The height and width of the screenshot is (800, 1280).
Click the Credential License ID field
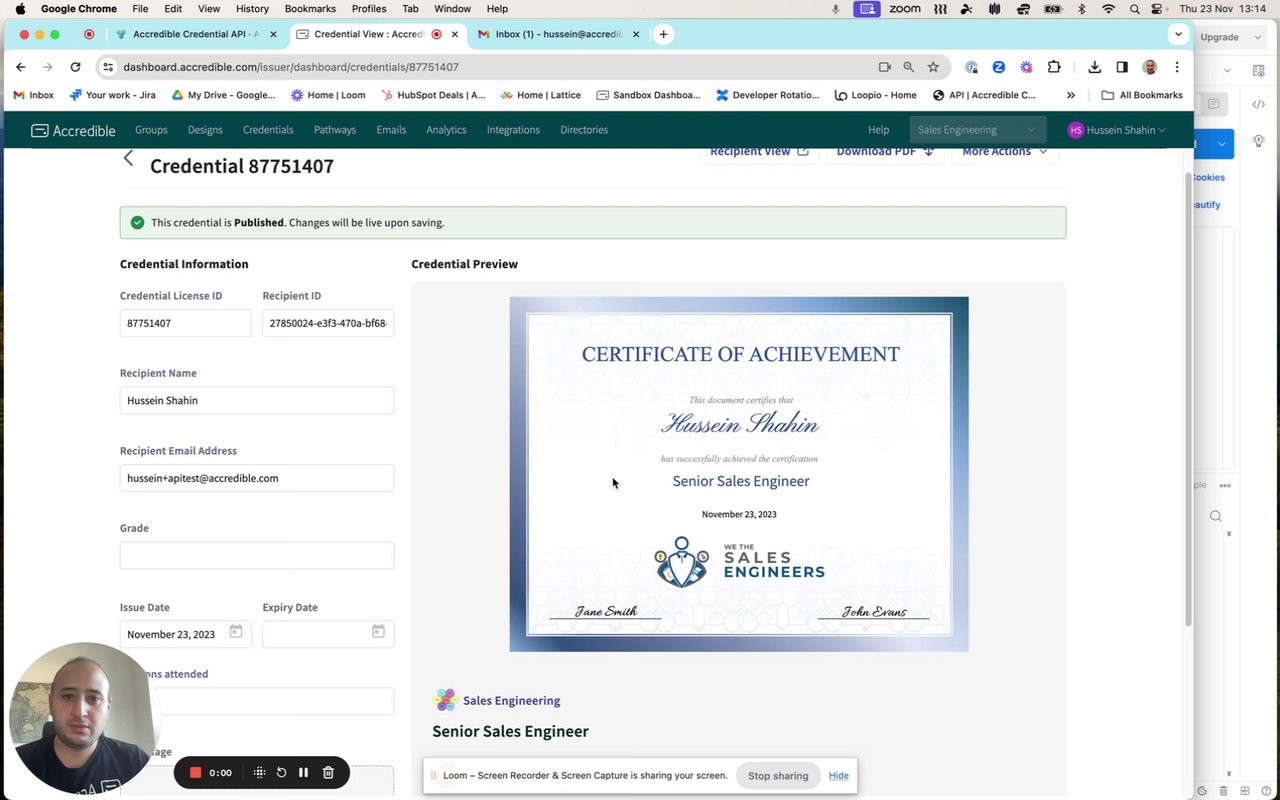coord(186,323)
